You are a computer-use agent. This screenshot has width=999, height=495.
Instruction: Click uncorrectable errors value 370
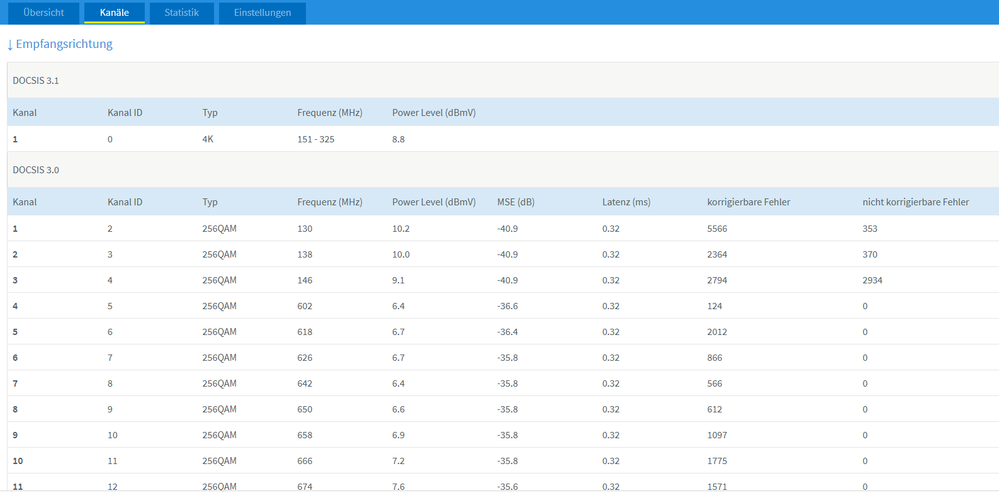click(x=870, y=255)
